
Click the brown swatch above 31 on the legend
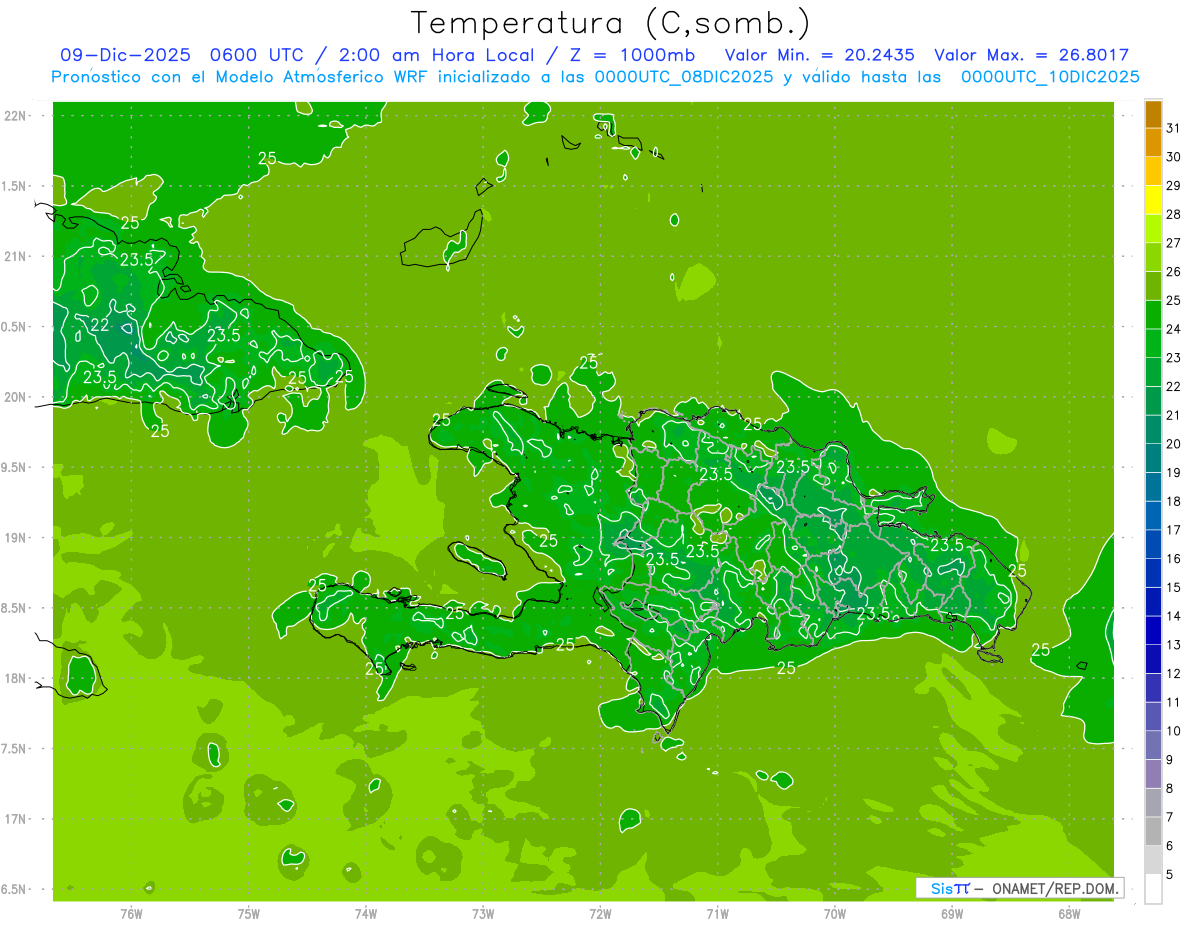pos(1153,114)
